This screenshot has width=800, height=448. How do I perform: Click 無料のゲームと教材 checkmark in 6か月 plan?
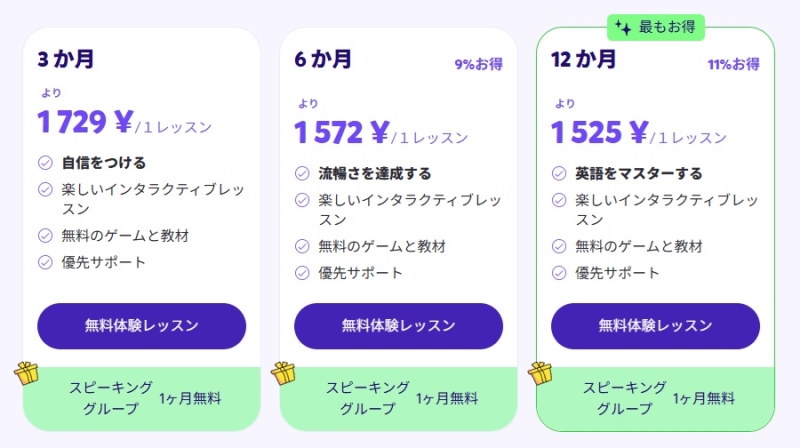click(302, 246)
